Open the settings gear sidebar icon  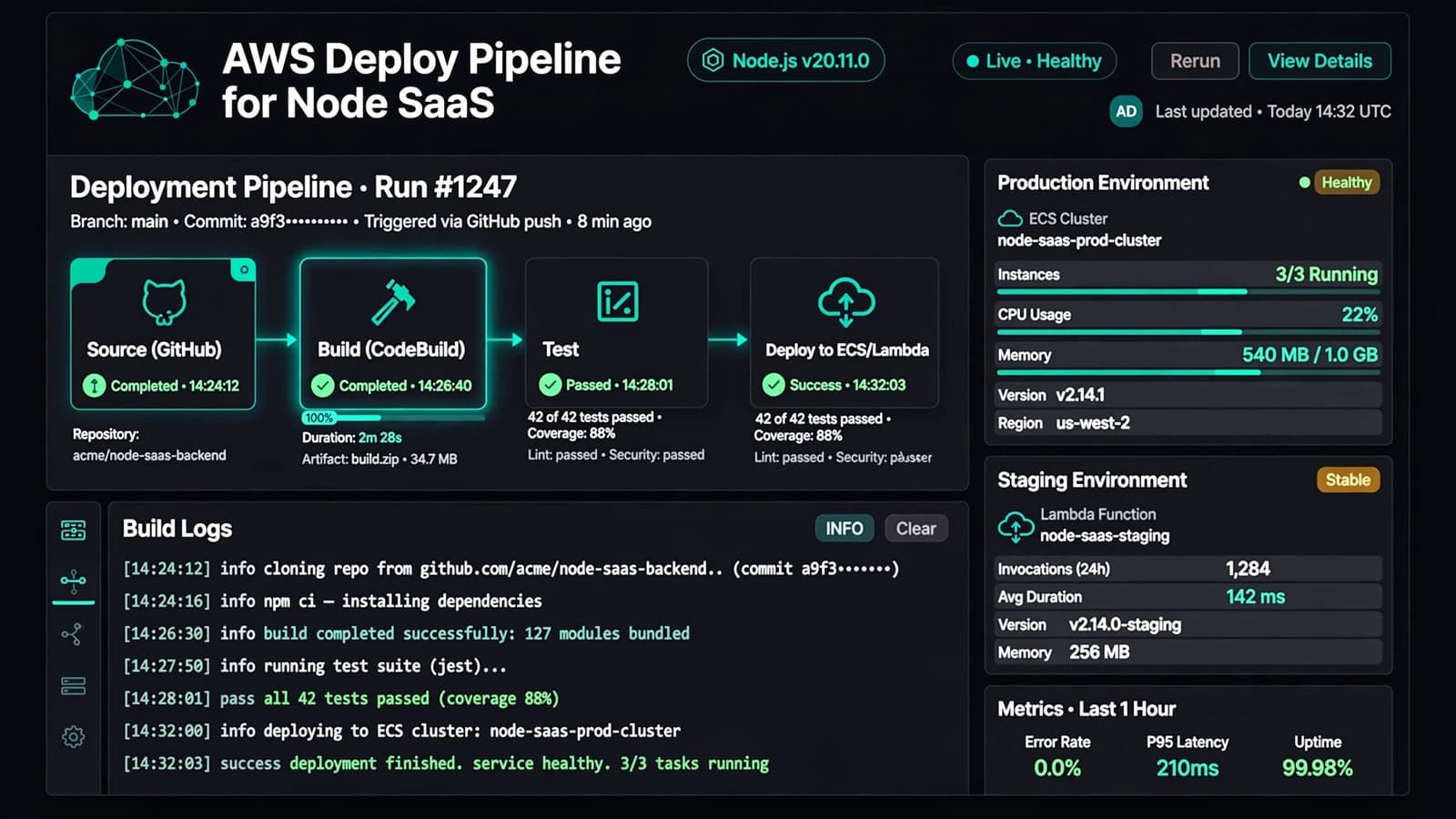point(74,736)
